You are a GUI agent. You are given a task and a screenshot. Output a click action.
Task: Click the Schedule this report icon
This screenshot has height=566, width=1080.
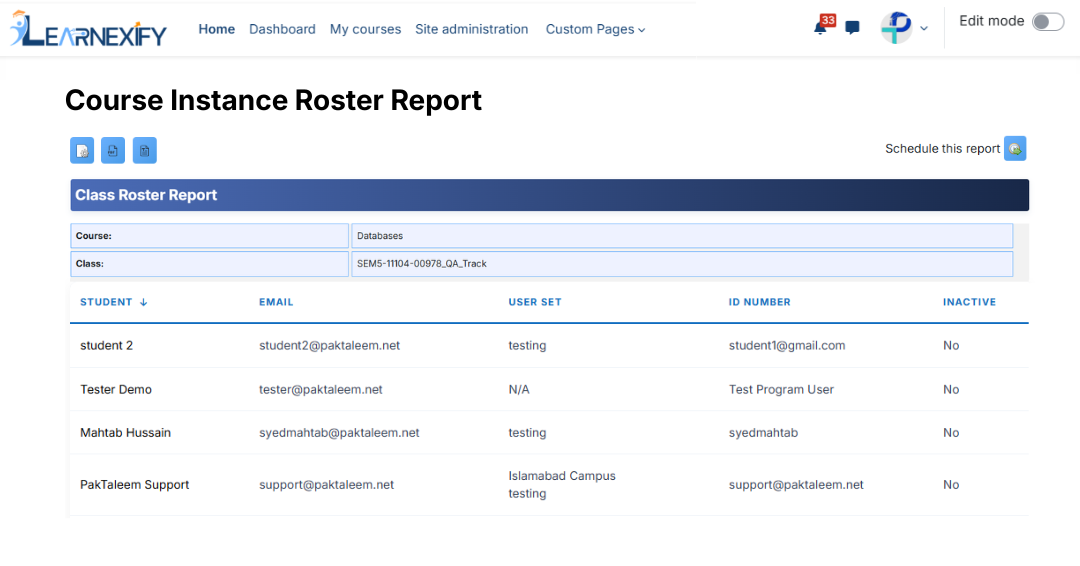coord(1015,149)
